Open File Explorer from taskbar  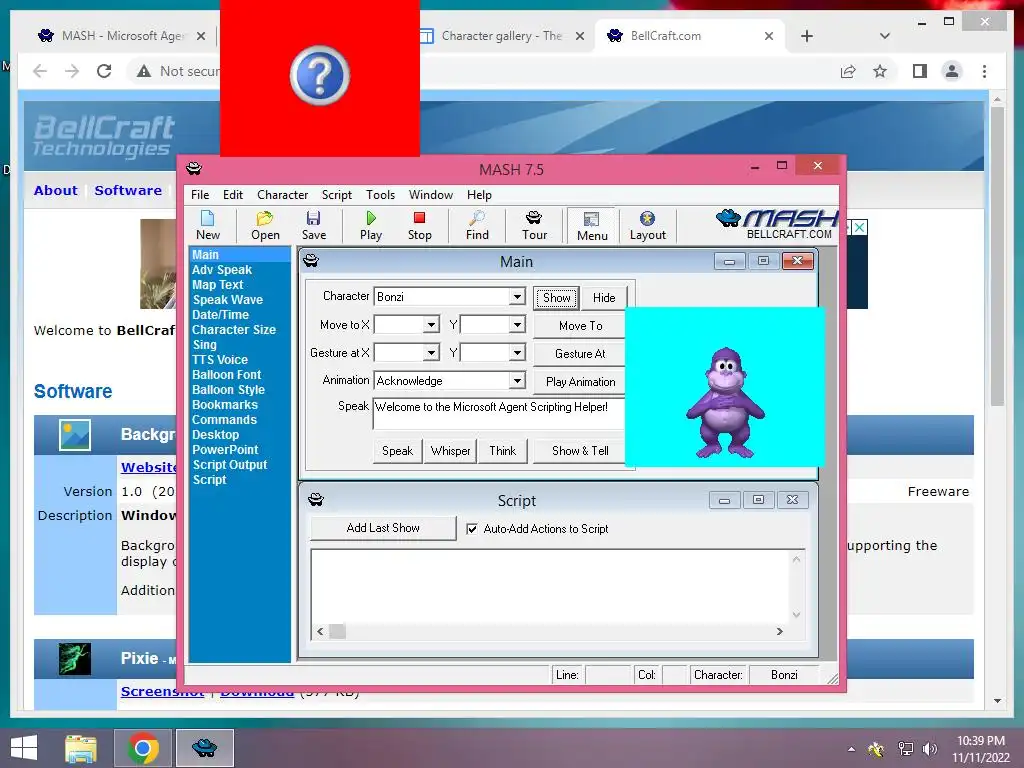(x=81, y=748)
